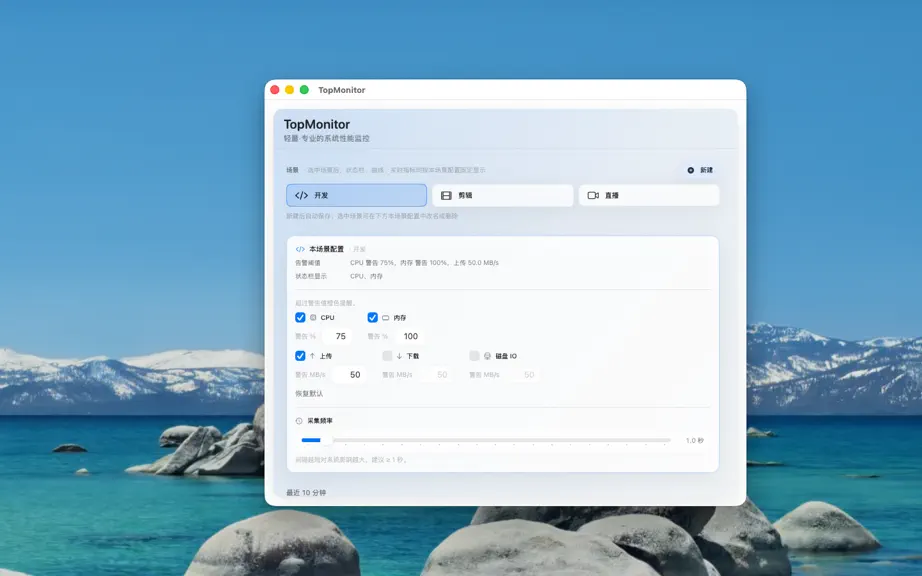Click the "告警阈值" label
922x576 pixels.
308,263
